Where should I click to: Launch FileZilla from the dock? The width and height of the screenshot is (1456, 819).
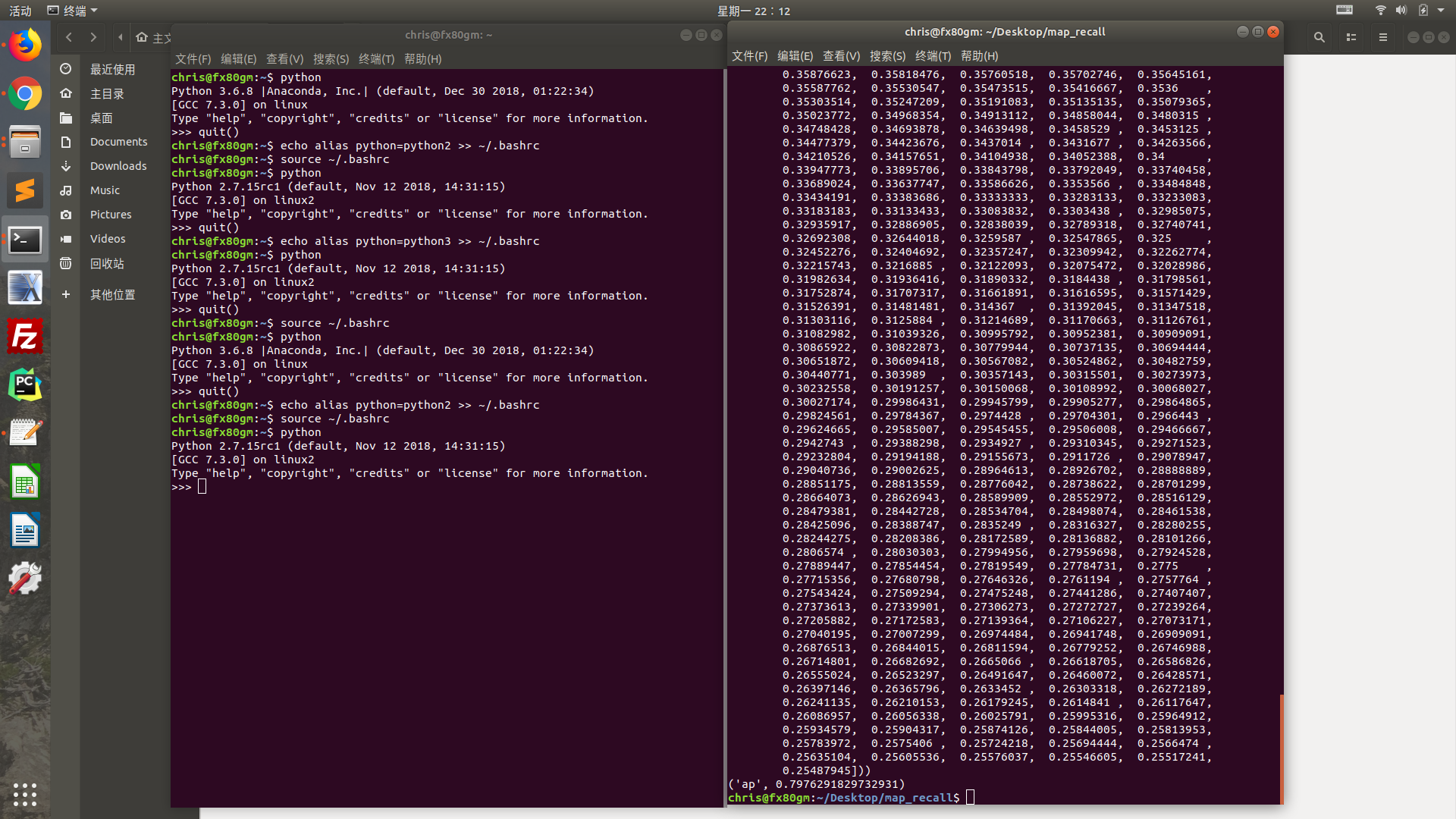[25, 336]
